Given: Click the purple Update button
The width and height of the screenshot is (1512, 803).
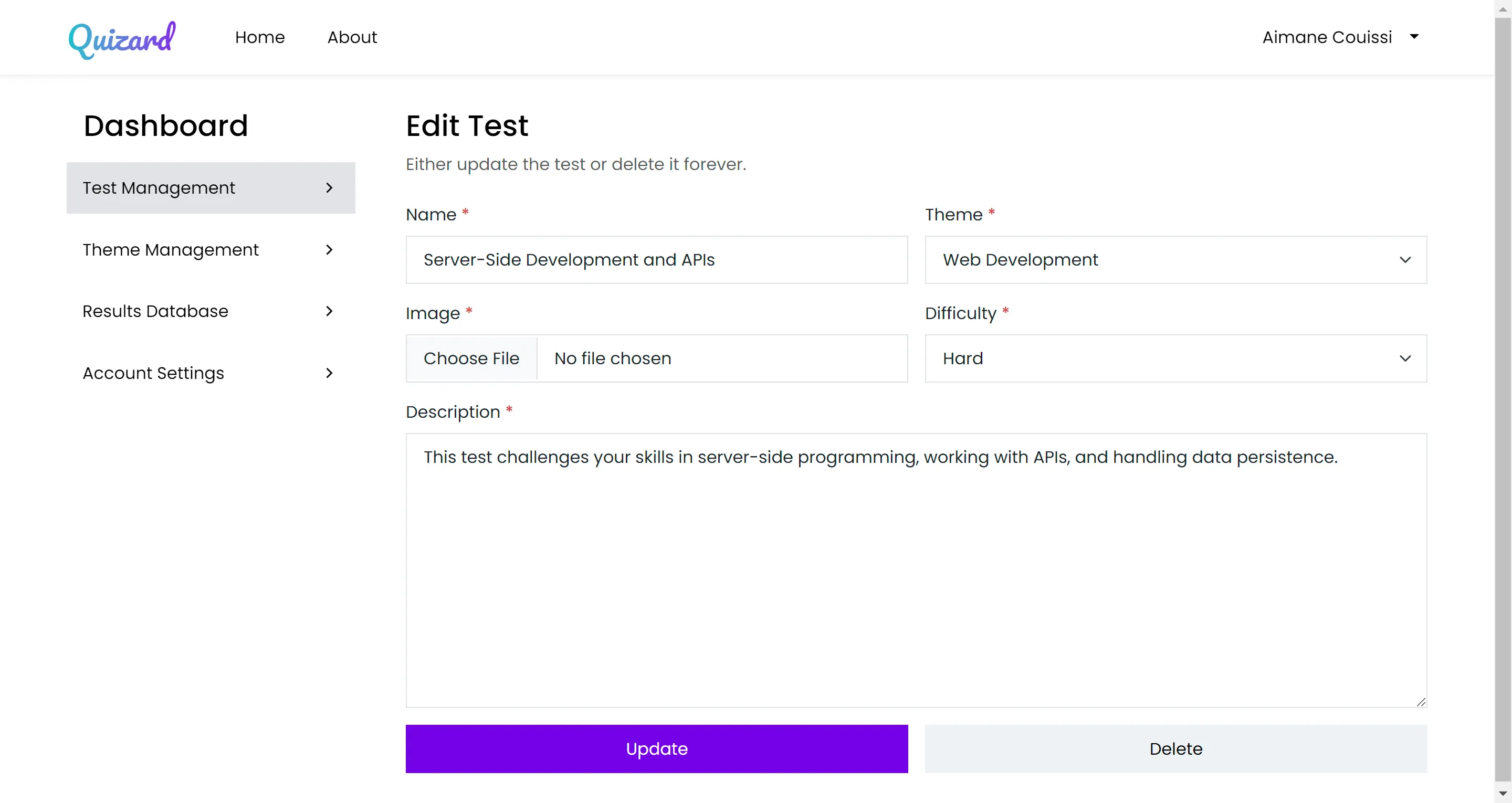Looking at the screenshot, I should pos(656,748).
